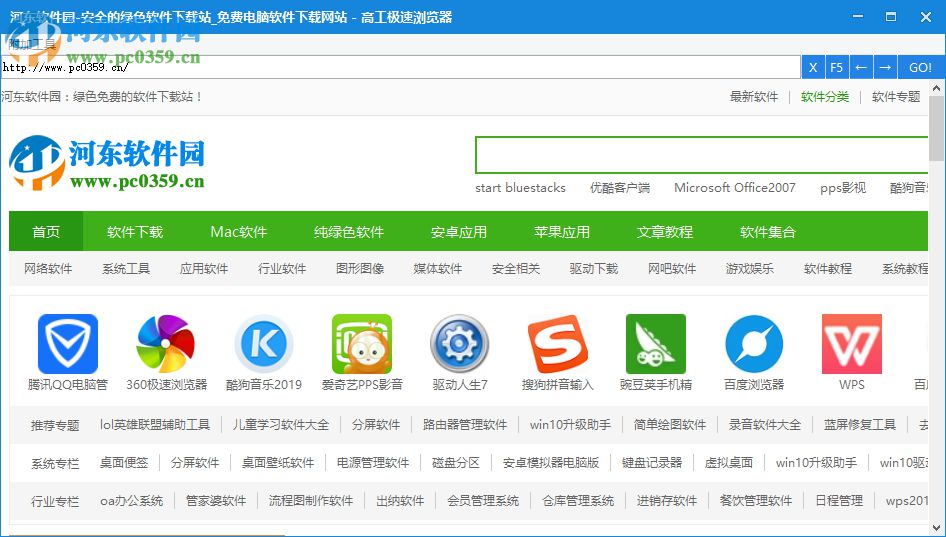Viewport: 946px width, 537px height.
Task: Click 蓝屏修复工具 link
Action: point(860,425)
